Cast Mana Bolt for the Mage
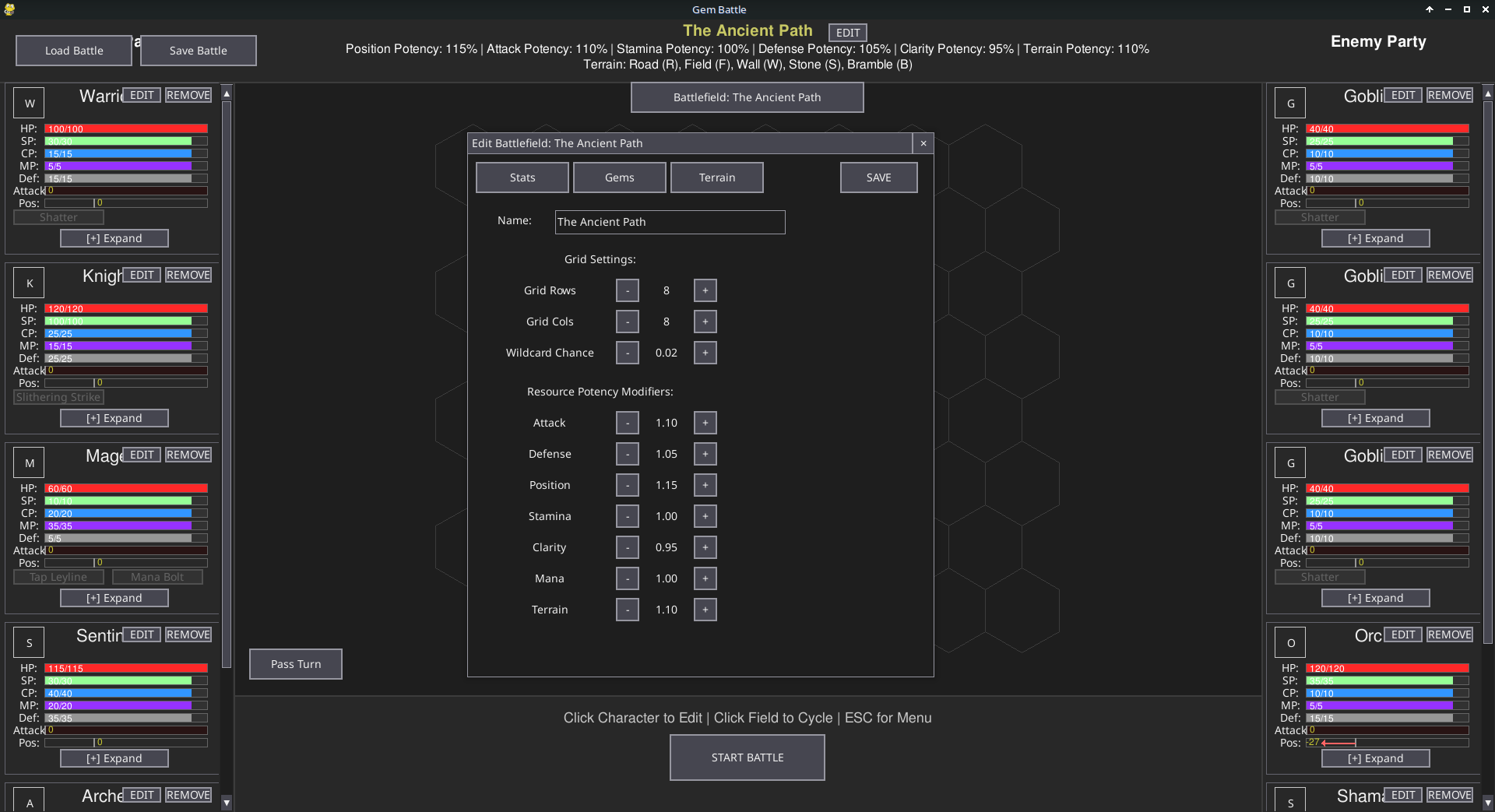 pyautogui.click(x=157, y=576)
